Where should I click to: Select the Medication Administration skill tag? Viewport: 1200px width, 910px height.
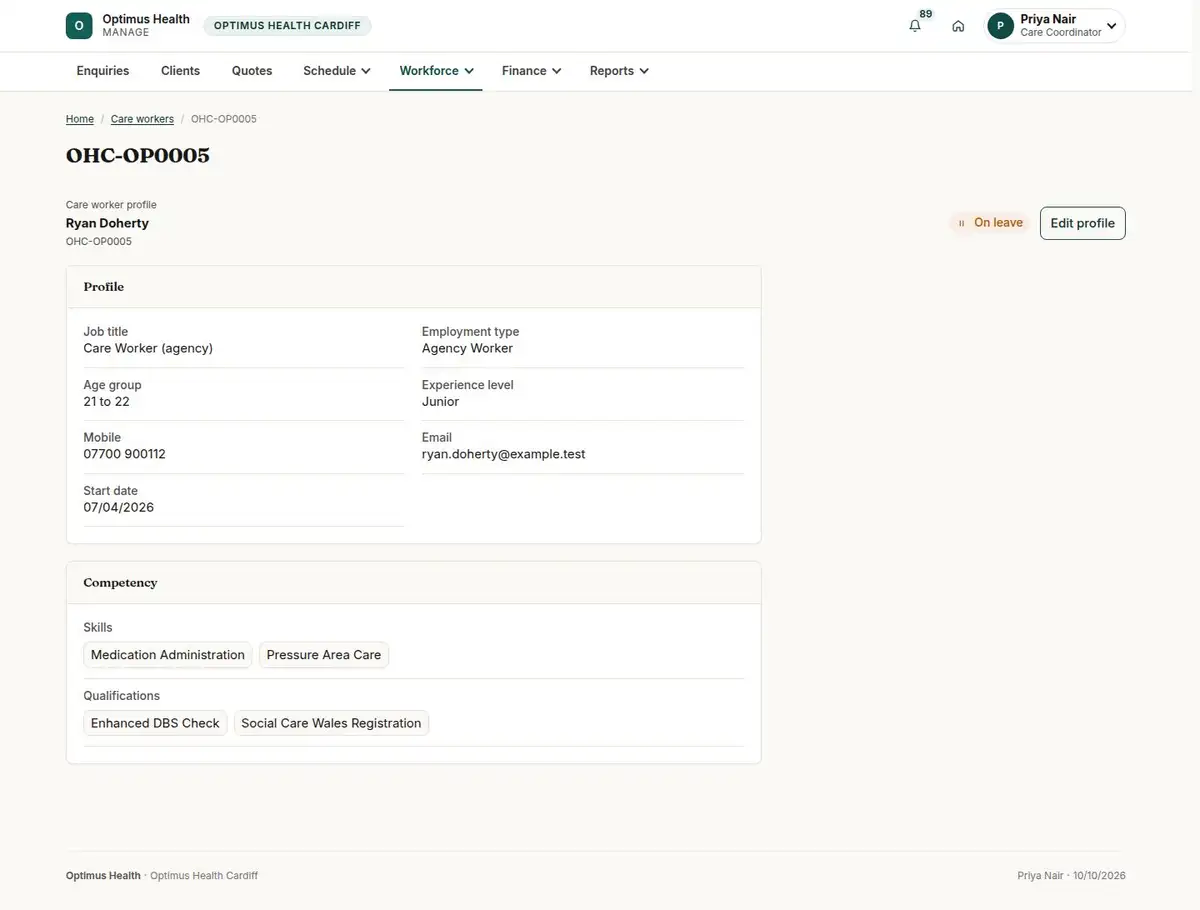(x=168, y=655)
